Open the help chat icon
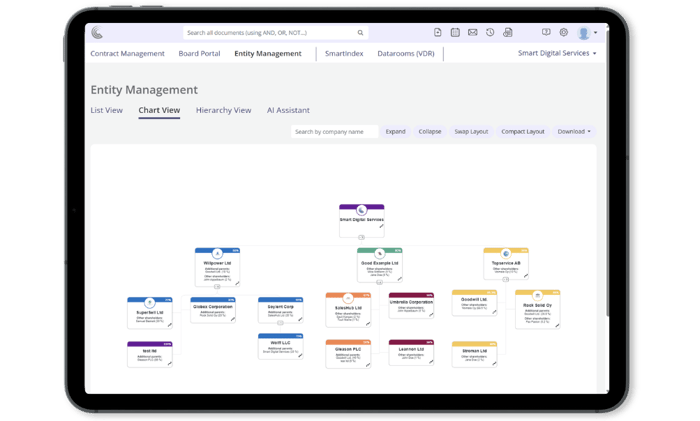 [x=546, y=32]
